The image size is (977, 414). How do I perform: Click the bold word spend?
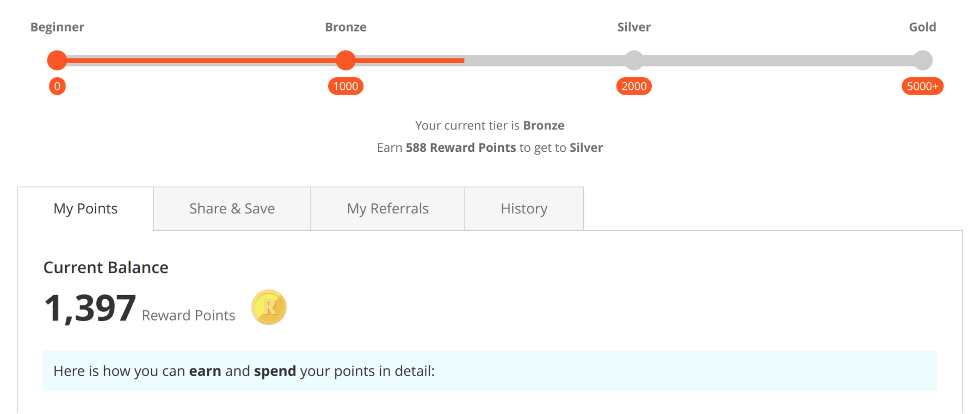275,372
